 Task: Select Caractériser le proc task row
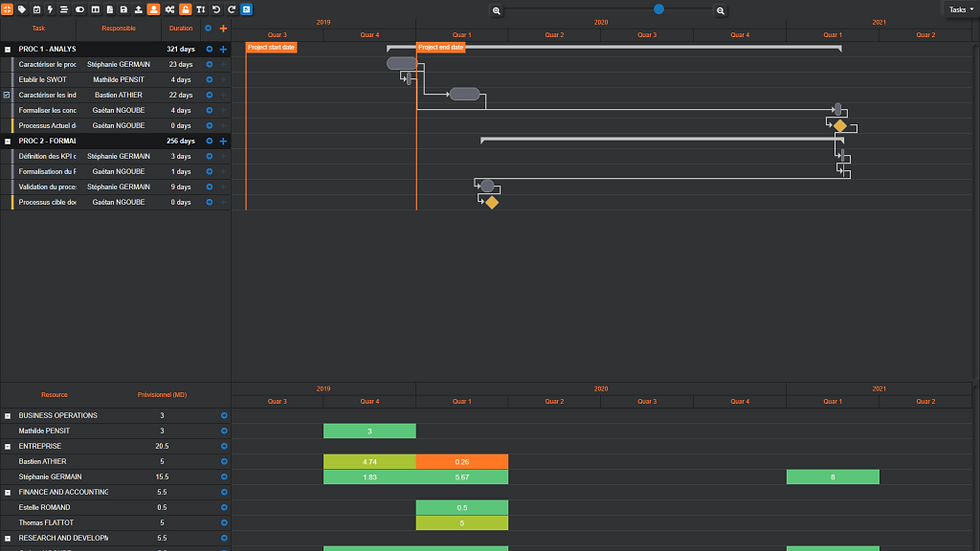click(116, 64)
